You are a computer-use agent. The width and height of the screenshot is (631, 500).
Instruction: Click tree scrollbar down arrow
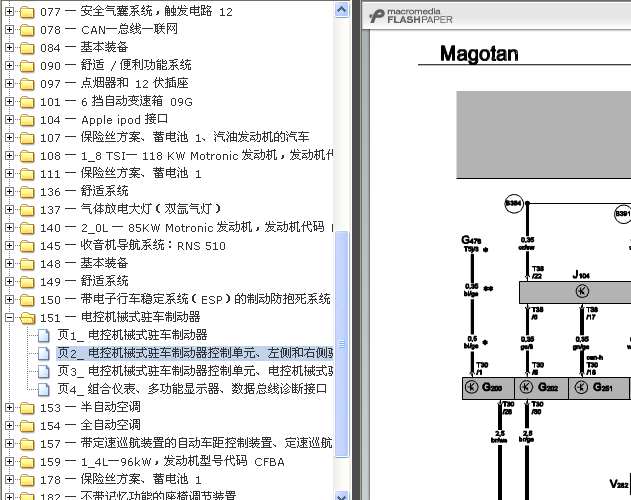click(x=341, y=496)
